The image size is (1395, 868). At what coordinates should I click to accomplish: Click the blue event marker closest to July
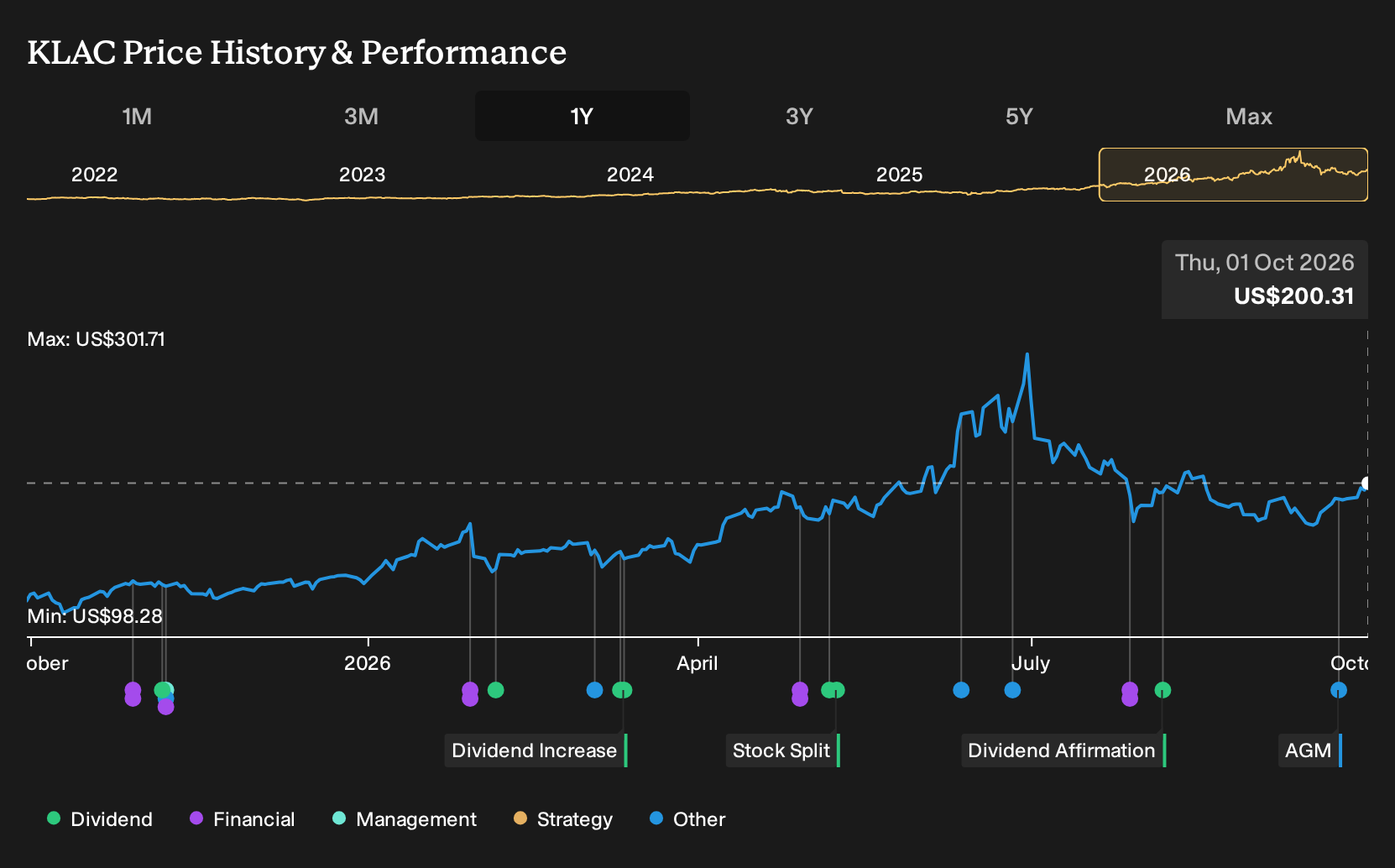(1012, 690)
